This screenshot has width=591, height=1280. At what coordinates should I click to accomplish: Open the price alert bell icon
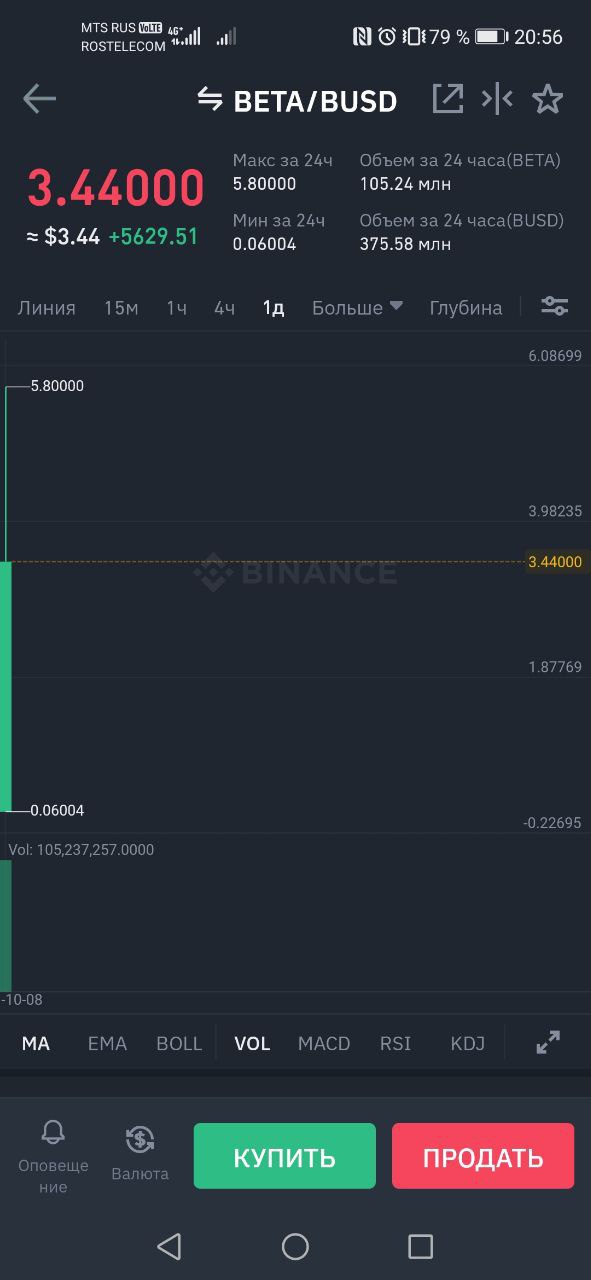point(53,1132)
